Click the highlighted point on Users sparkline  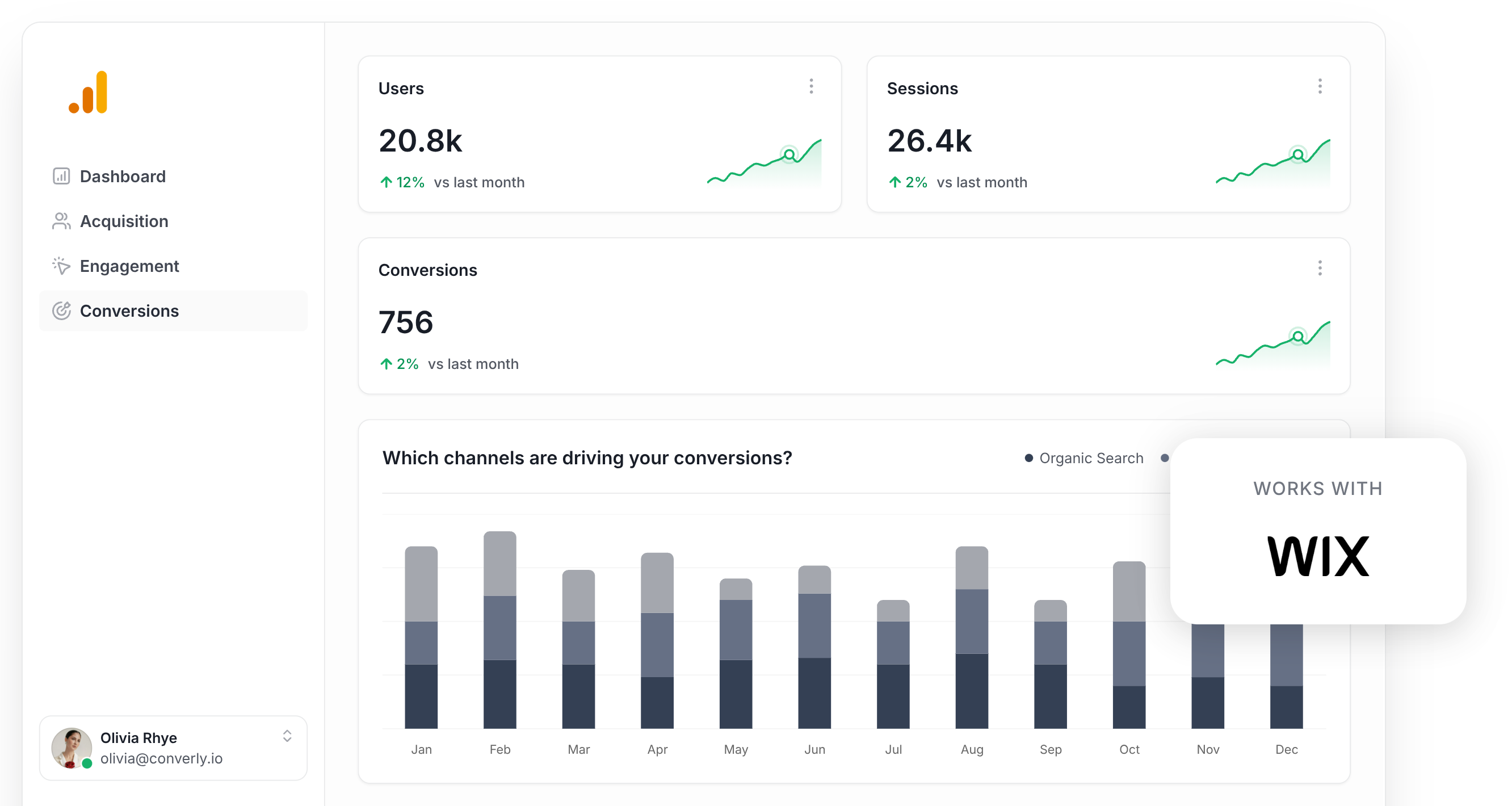789,155
